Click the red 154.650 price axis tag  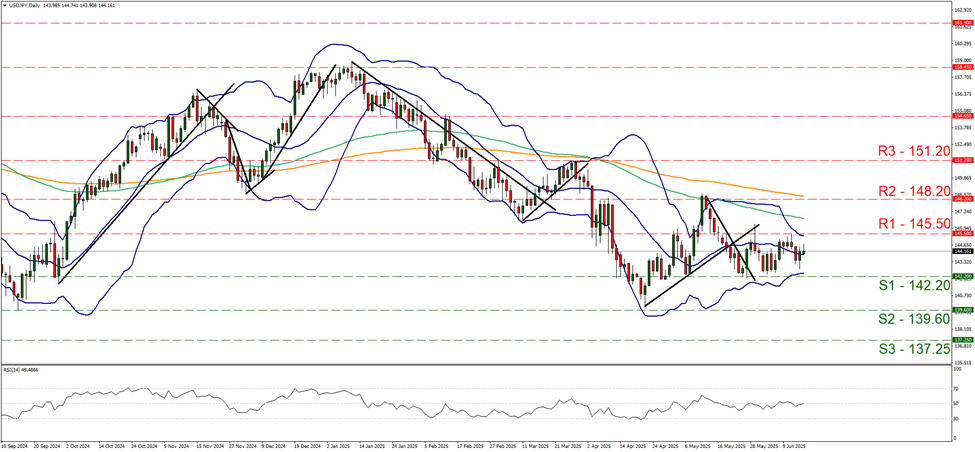coord(959,116)
